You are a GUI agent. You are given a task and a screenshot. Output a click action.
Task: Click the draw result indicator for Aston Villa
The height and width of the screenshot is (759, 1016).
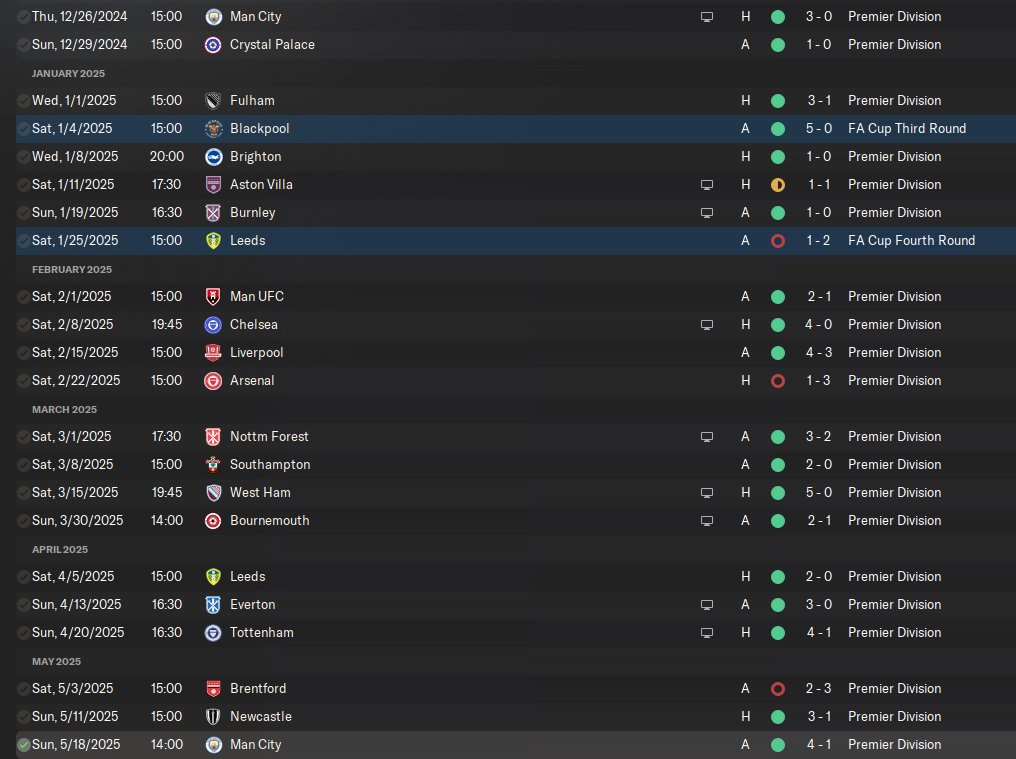tap(778, 185)
